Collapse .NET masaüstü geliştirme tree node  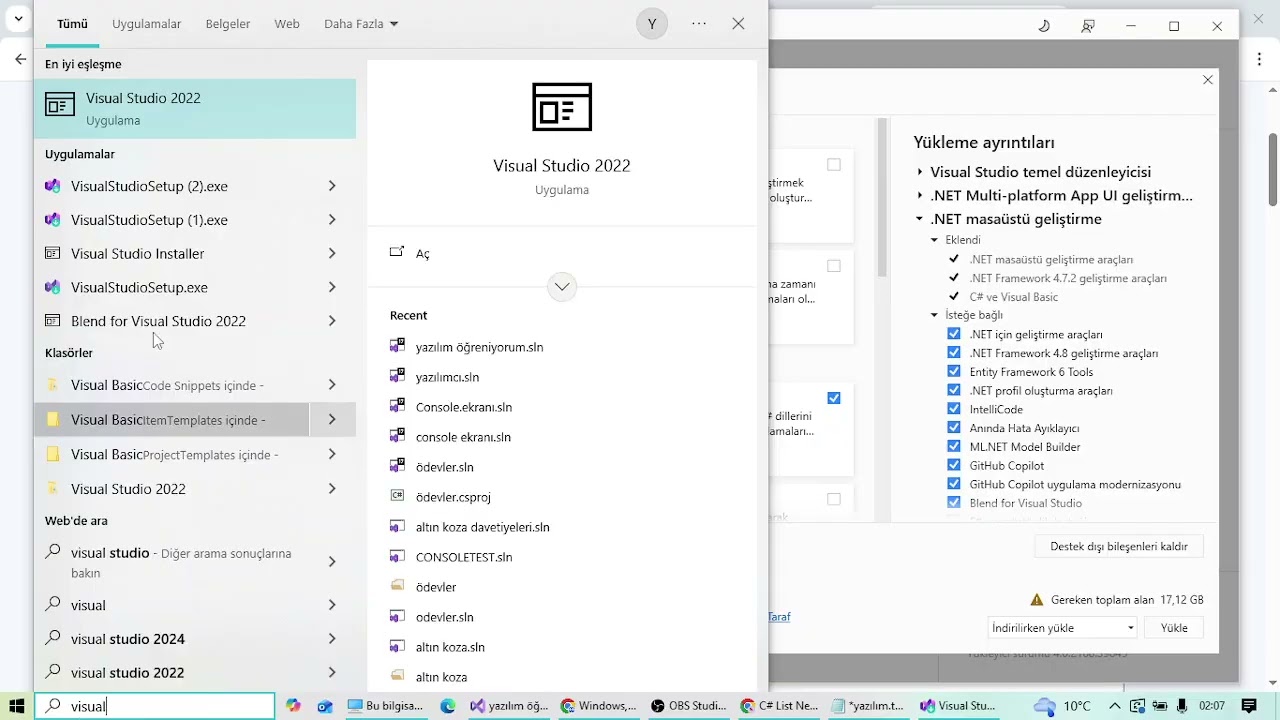point(920,219)
